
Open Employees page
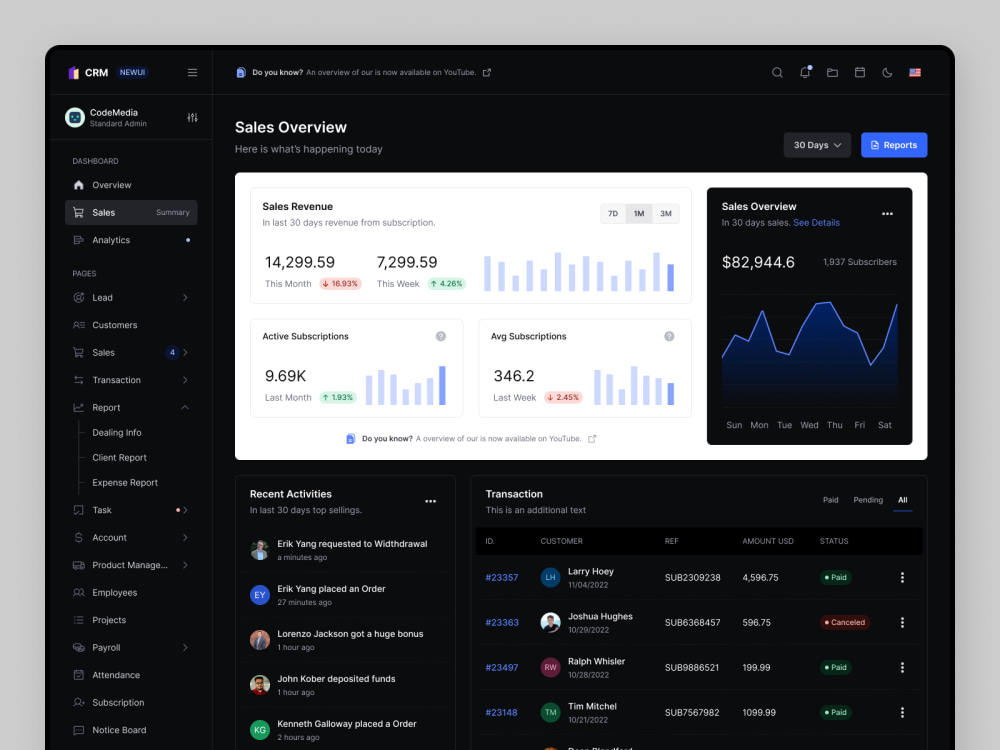pos(131,592)
